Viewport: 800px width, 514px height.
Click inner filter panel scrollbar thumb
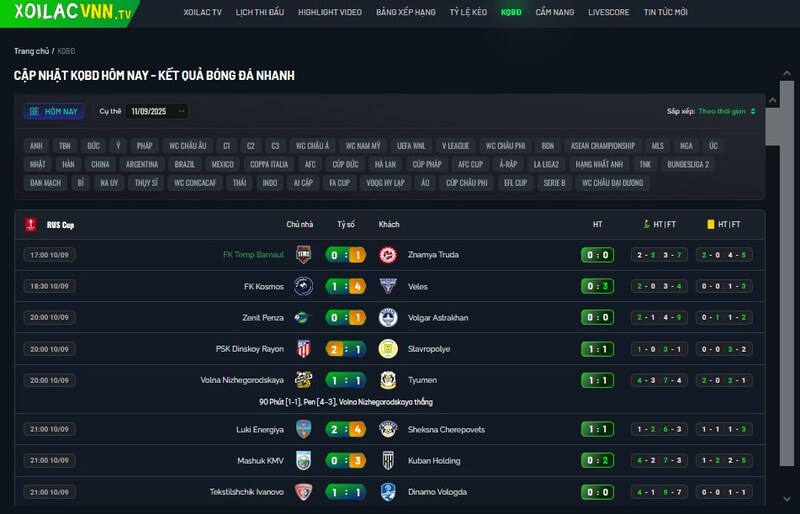coord(772,127)
